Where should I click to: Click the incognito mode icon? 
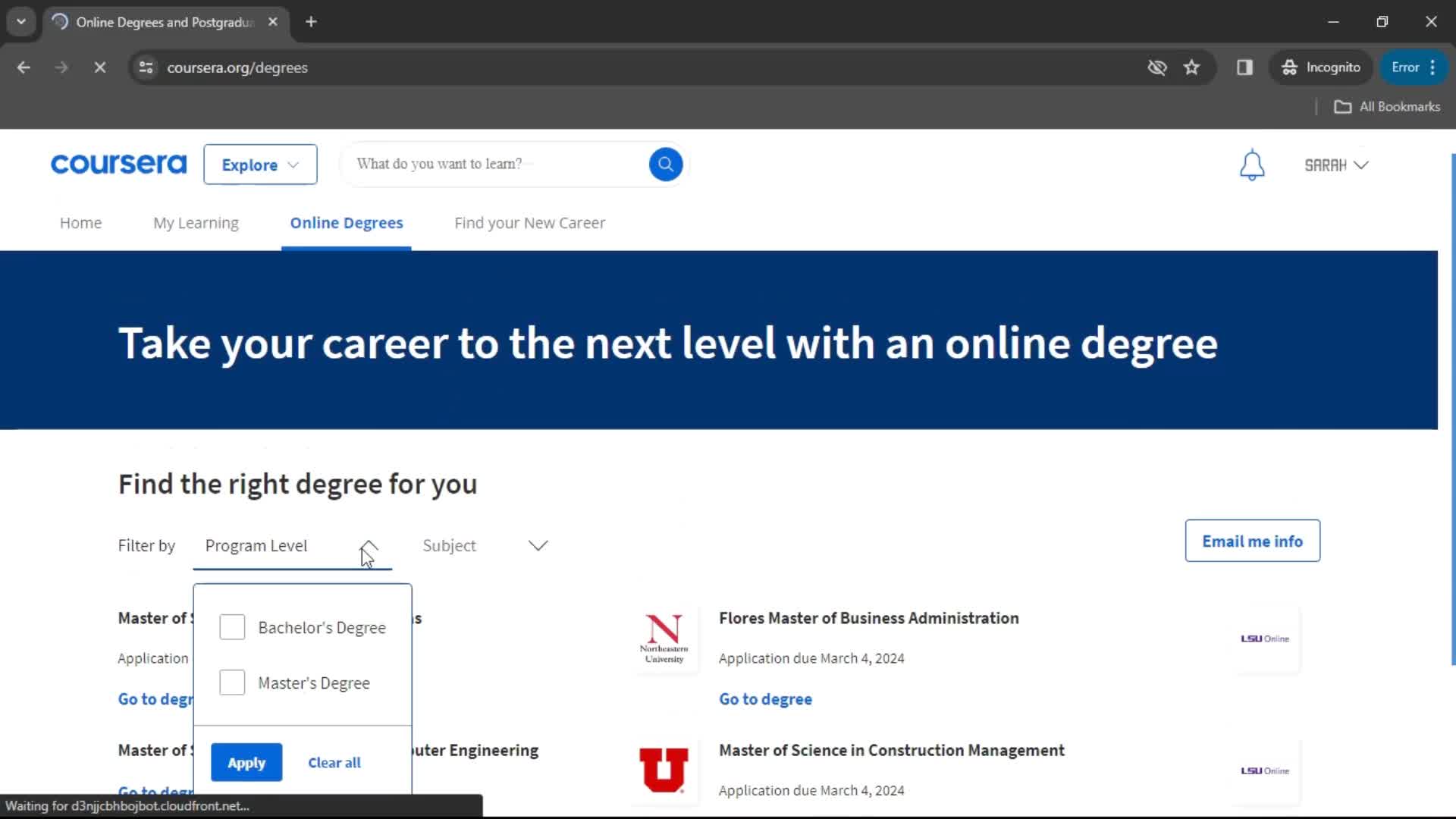coord(1291,67)
